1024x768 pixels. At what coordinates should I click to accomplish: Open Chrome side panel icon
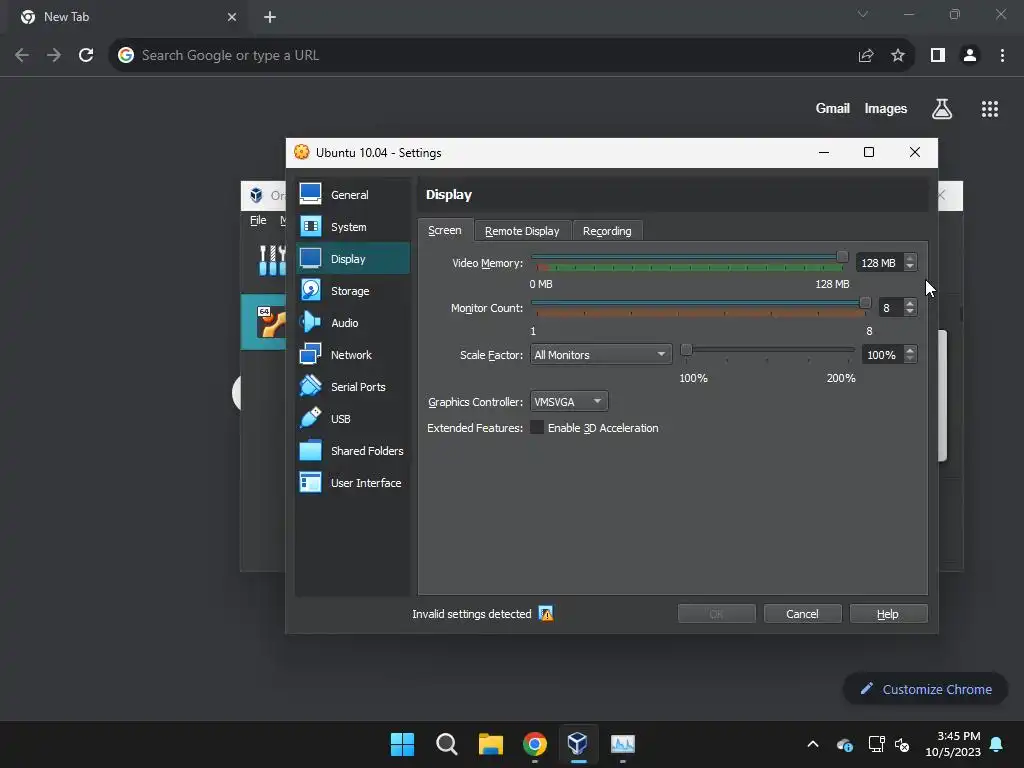pyautogui.click(x=938, y=56)
